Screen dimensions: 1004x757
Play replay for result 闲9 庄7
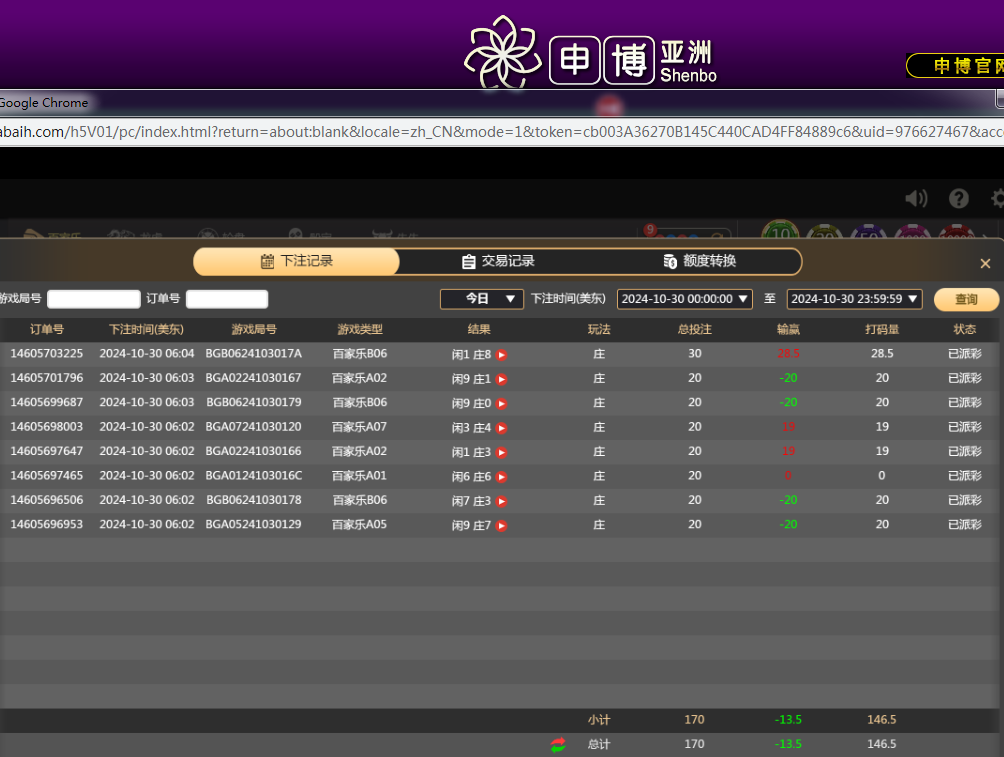point(502,526)
